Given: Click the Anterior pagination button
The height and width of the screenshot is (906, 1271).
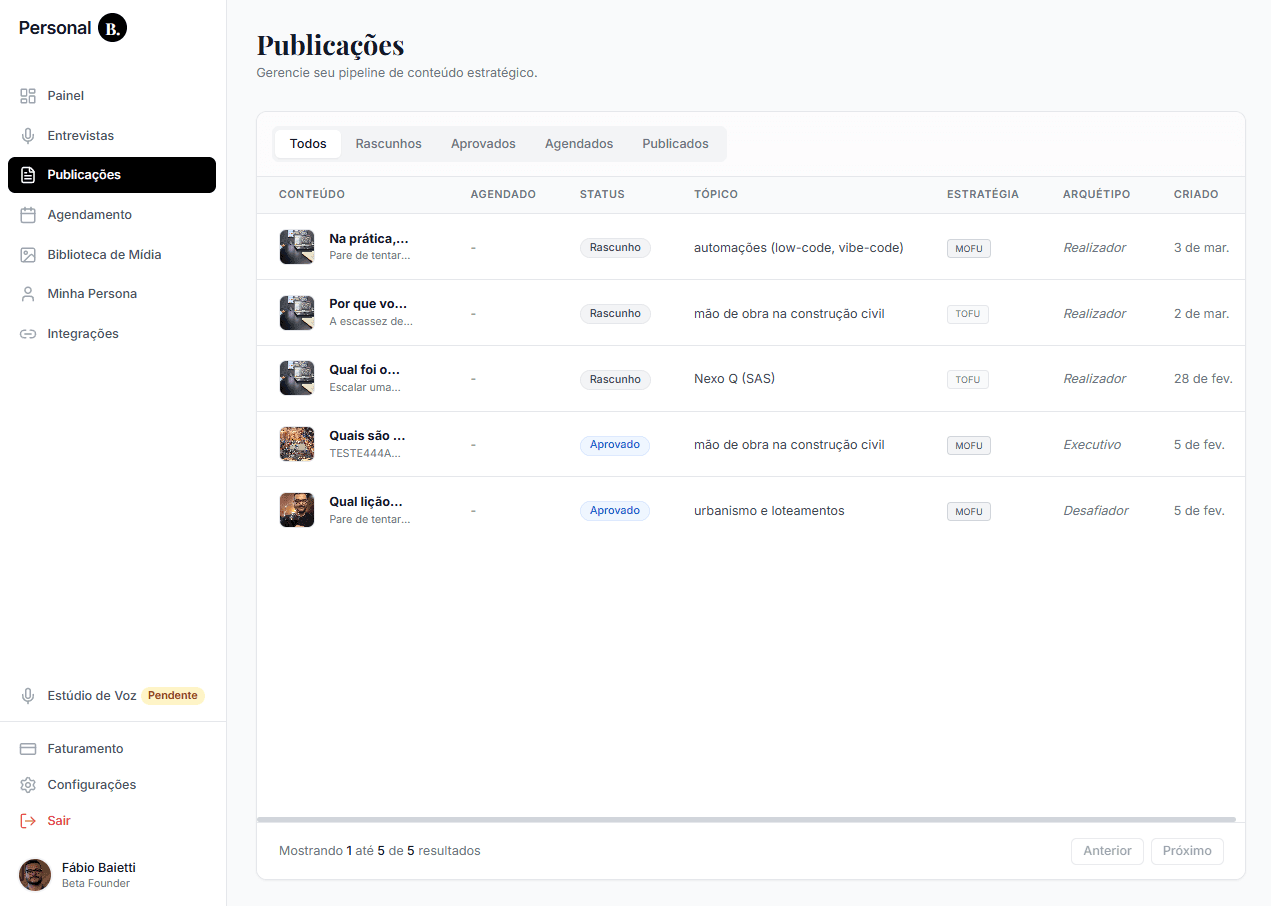Looking at the screenshot, I should (1107, 851).
